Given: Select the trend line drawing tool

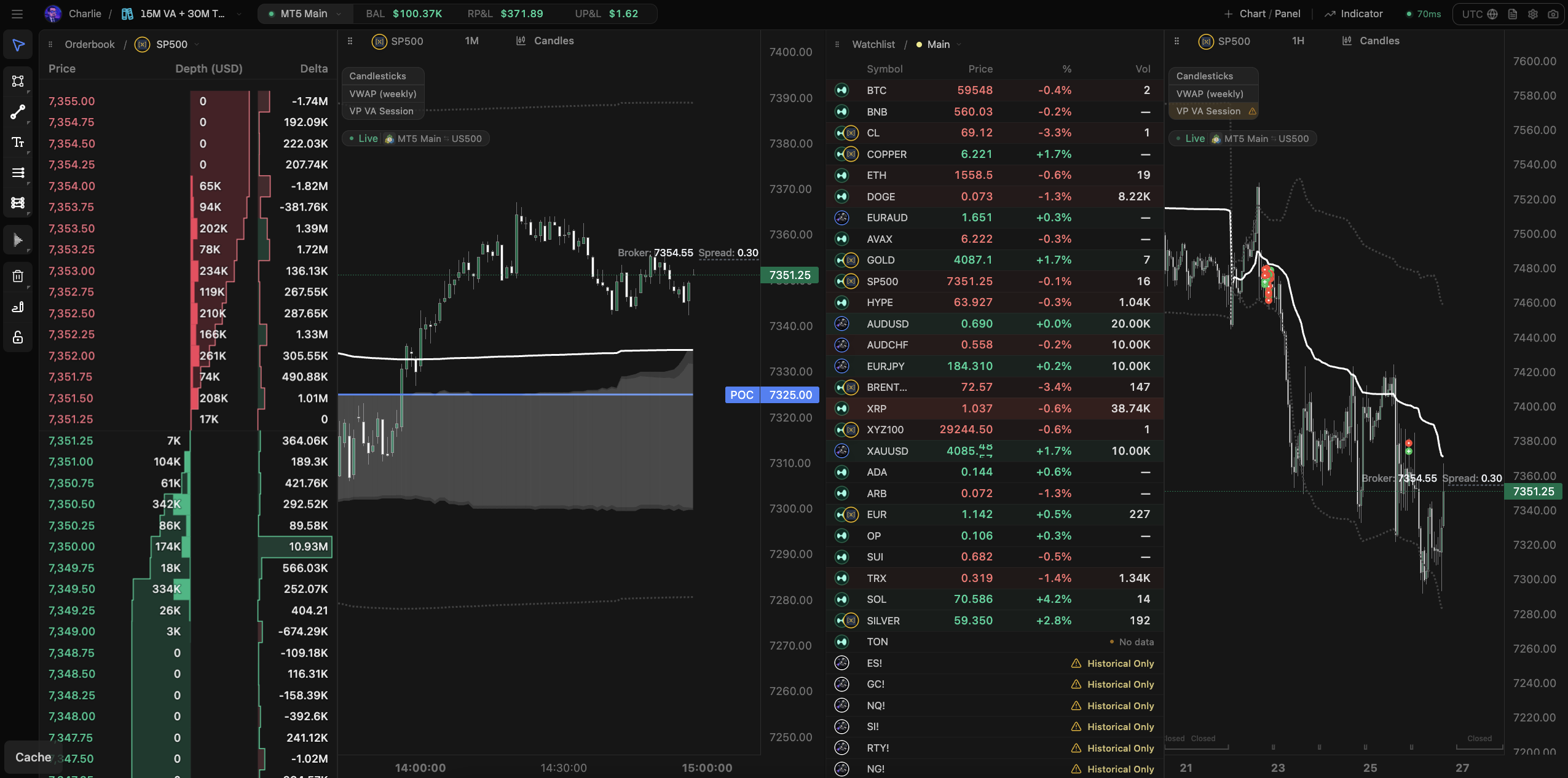Looking at the screenshot, I should click(x=18, y=112).
